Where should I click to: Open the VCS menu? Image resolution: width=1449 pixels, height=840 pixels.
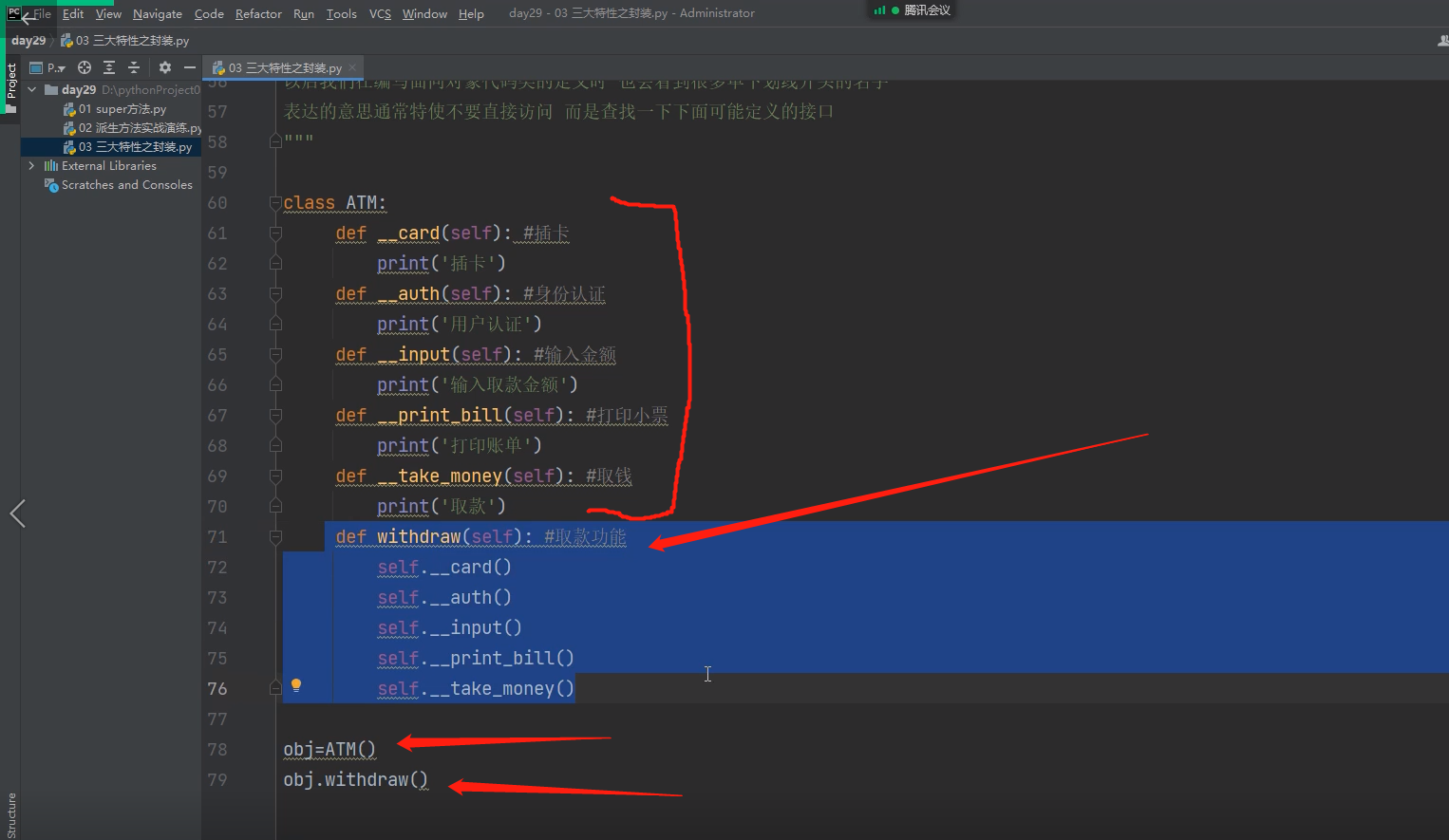(x=380, y=13)
